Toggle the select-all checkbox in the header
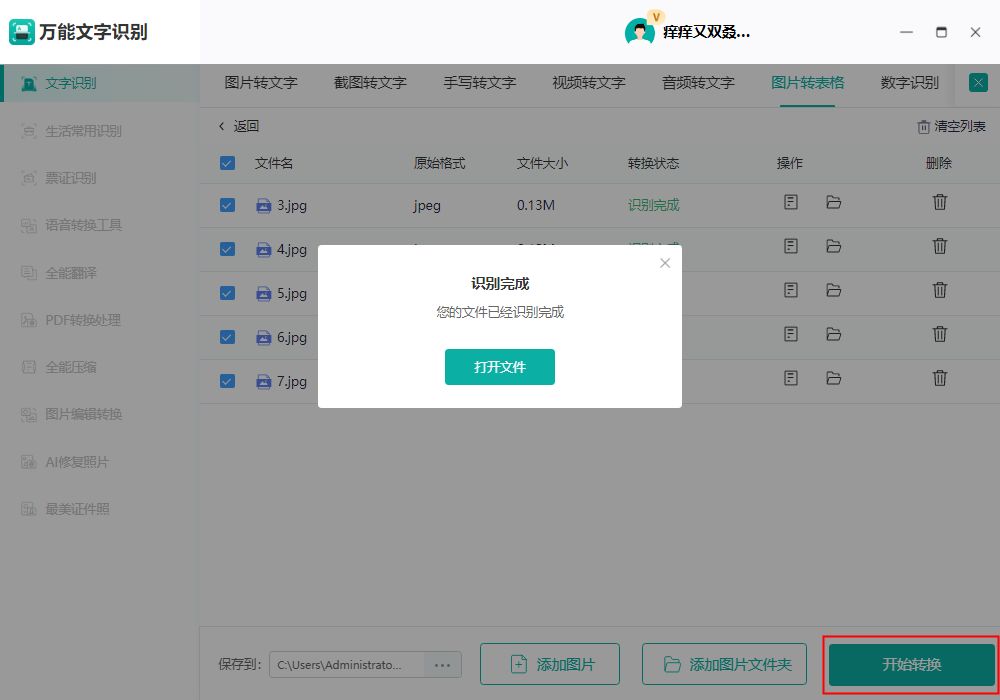Image resolution: width=1000 pixels, height=700 pixels. coord(227,163)
